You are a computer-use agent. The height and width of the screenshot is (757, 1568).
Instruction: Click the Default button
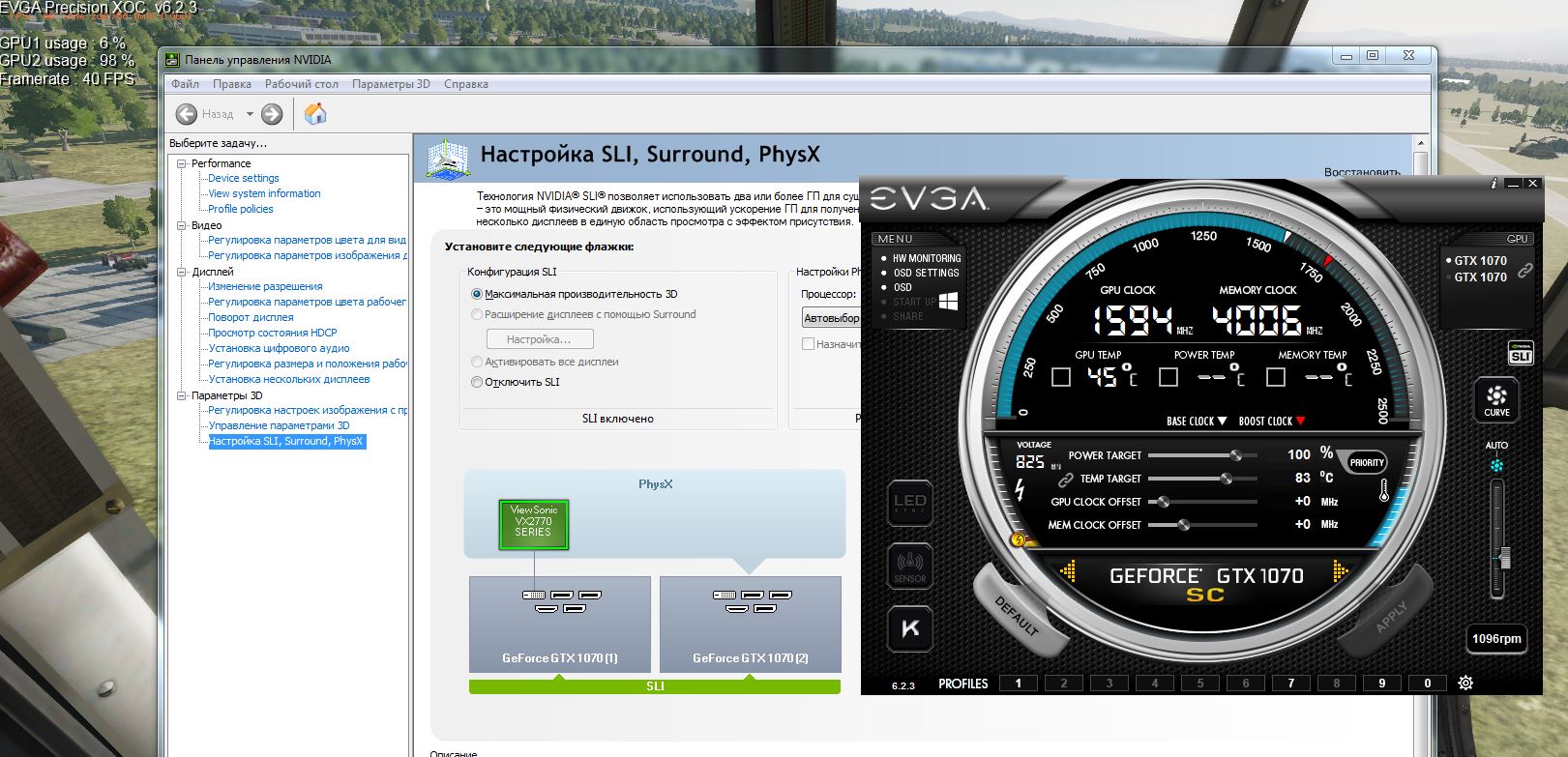click(1016, 616)
